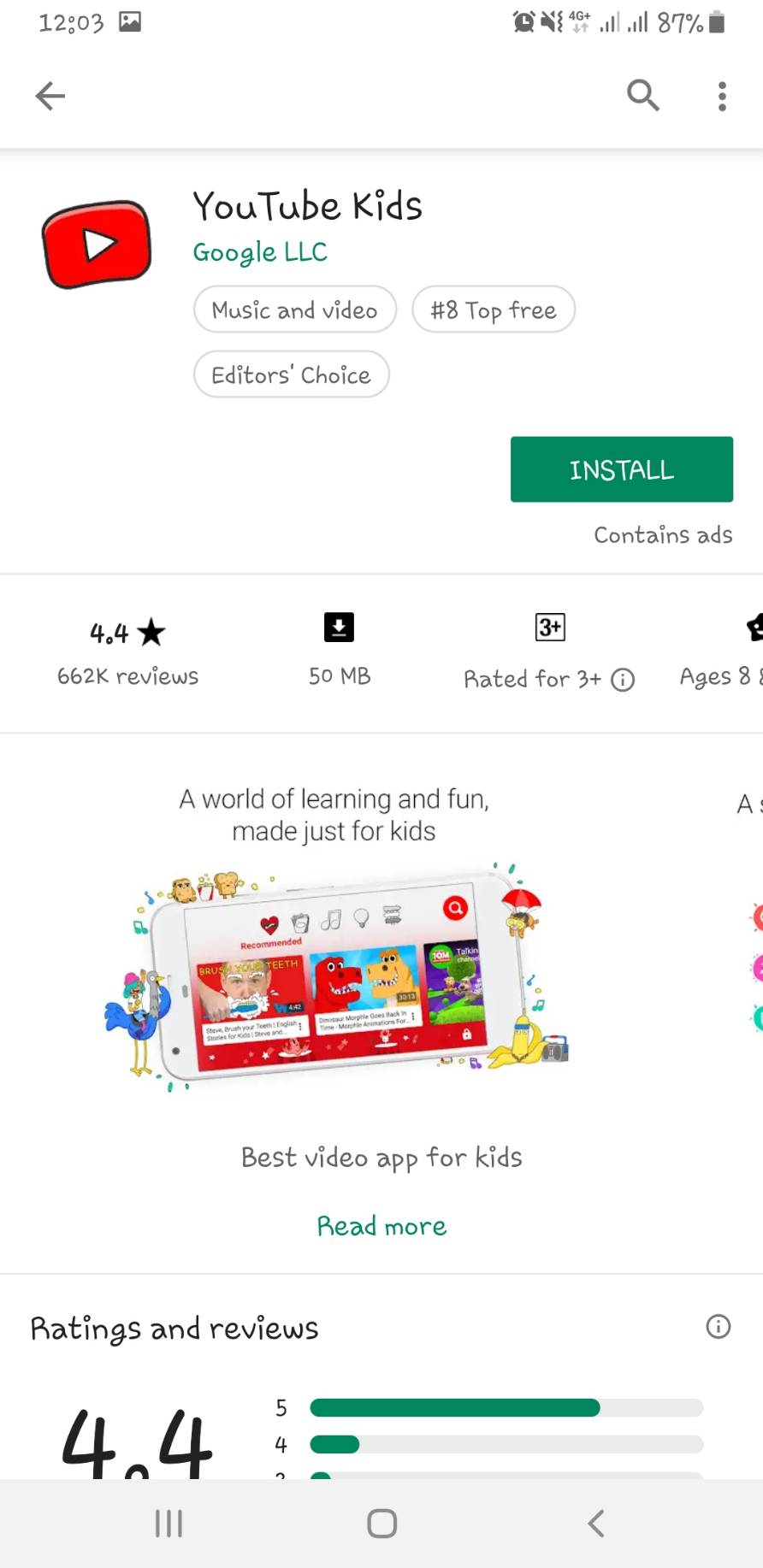Open Android recent apps button

point(169,1524)
